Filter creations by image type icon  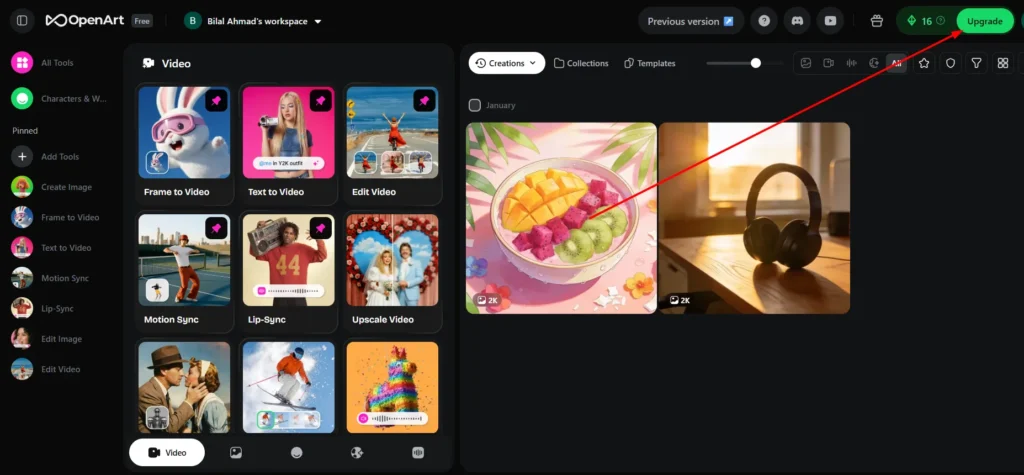[x=806, y=63]
